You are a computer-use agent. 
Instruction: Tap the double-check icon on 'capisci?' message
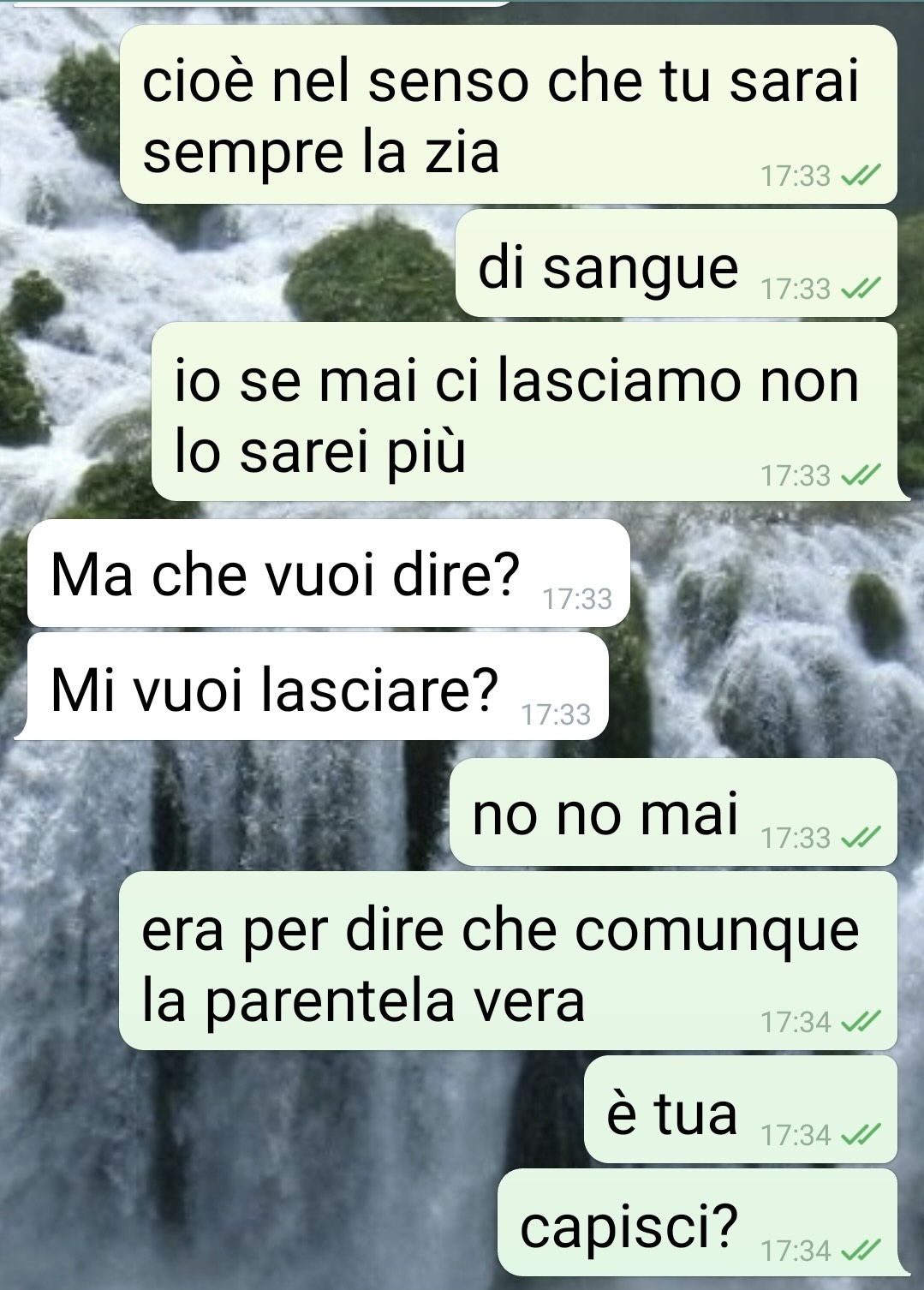click(x=860, y=1251)
